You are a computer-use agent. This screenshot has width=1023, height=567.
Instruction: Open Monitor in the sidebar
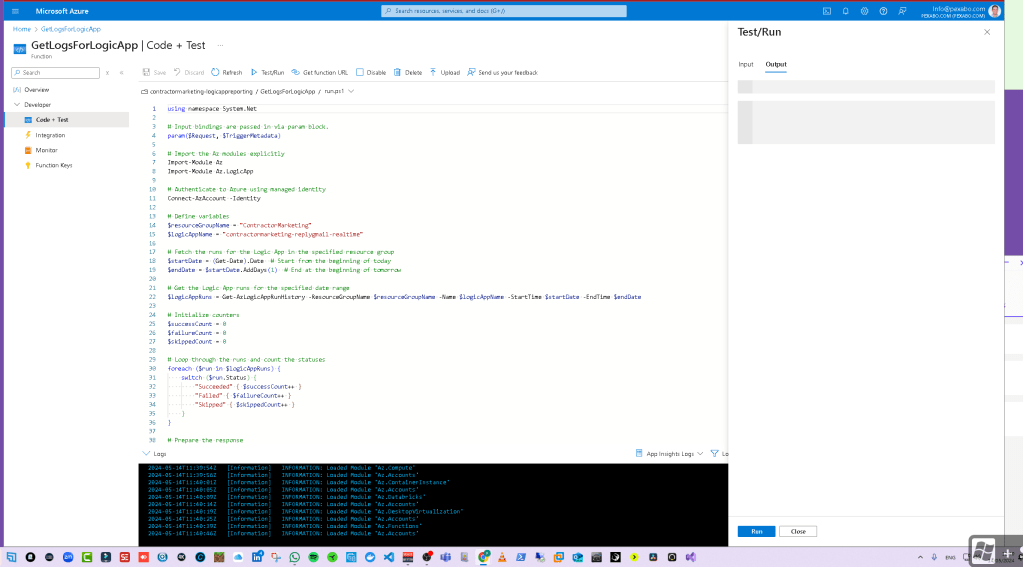pyautogui.click(x=46, y=150)
